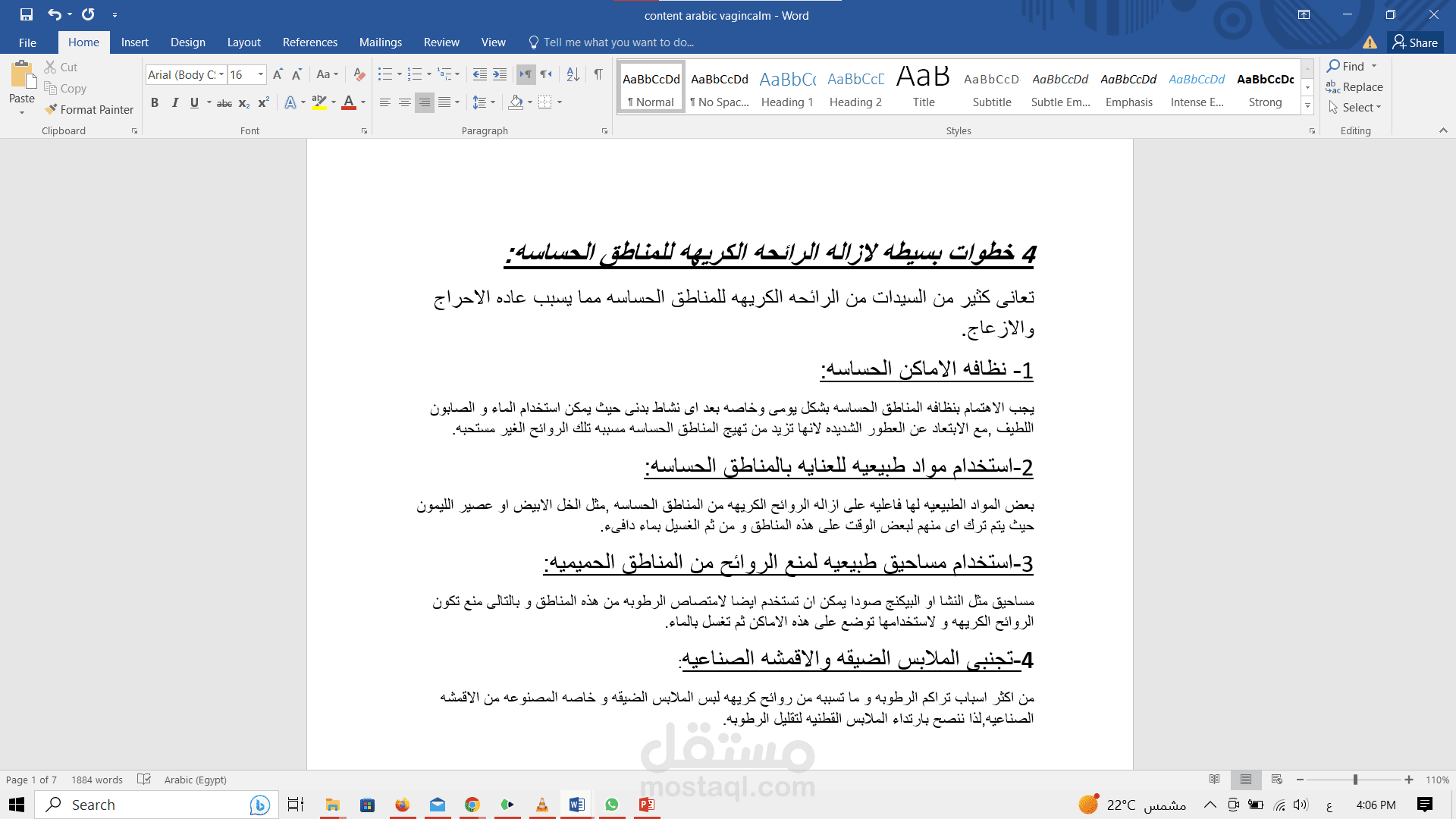Click the taskbar Search box

click(x=158, y=805)
